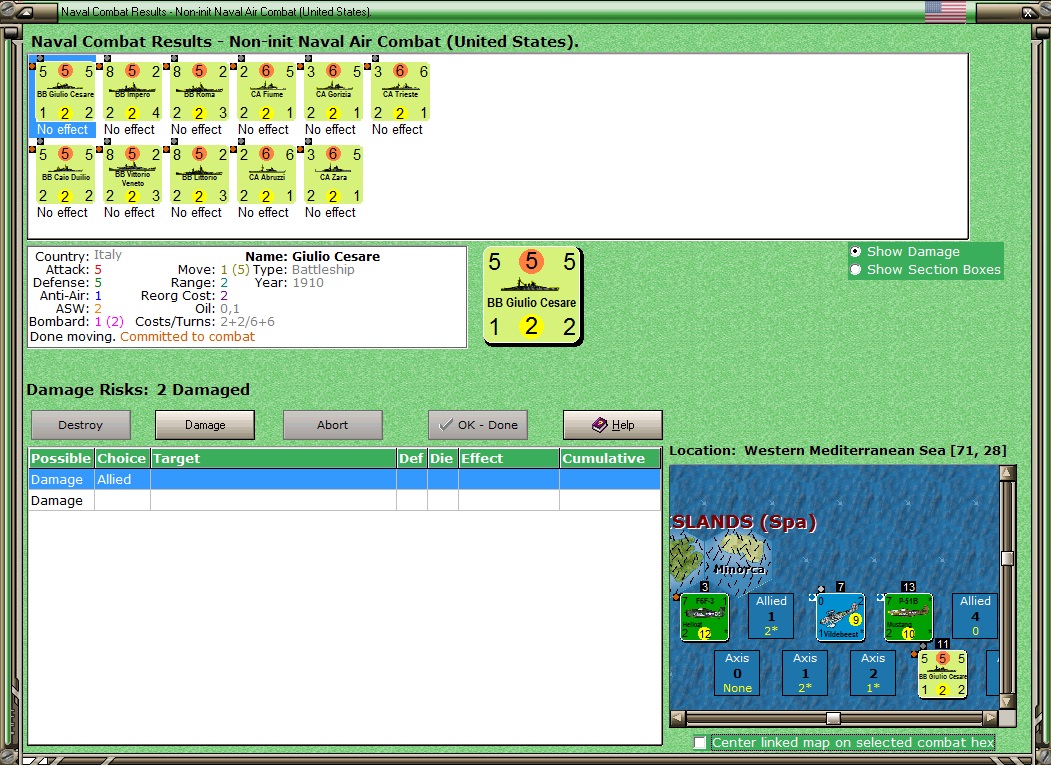Click the Destroy button
1051x765 pixels.
click(80, 425)
